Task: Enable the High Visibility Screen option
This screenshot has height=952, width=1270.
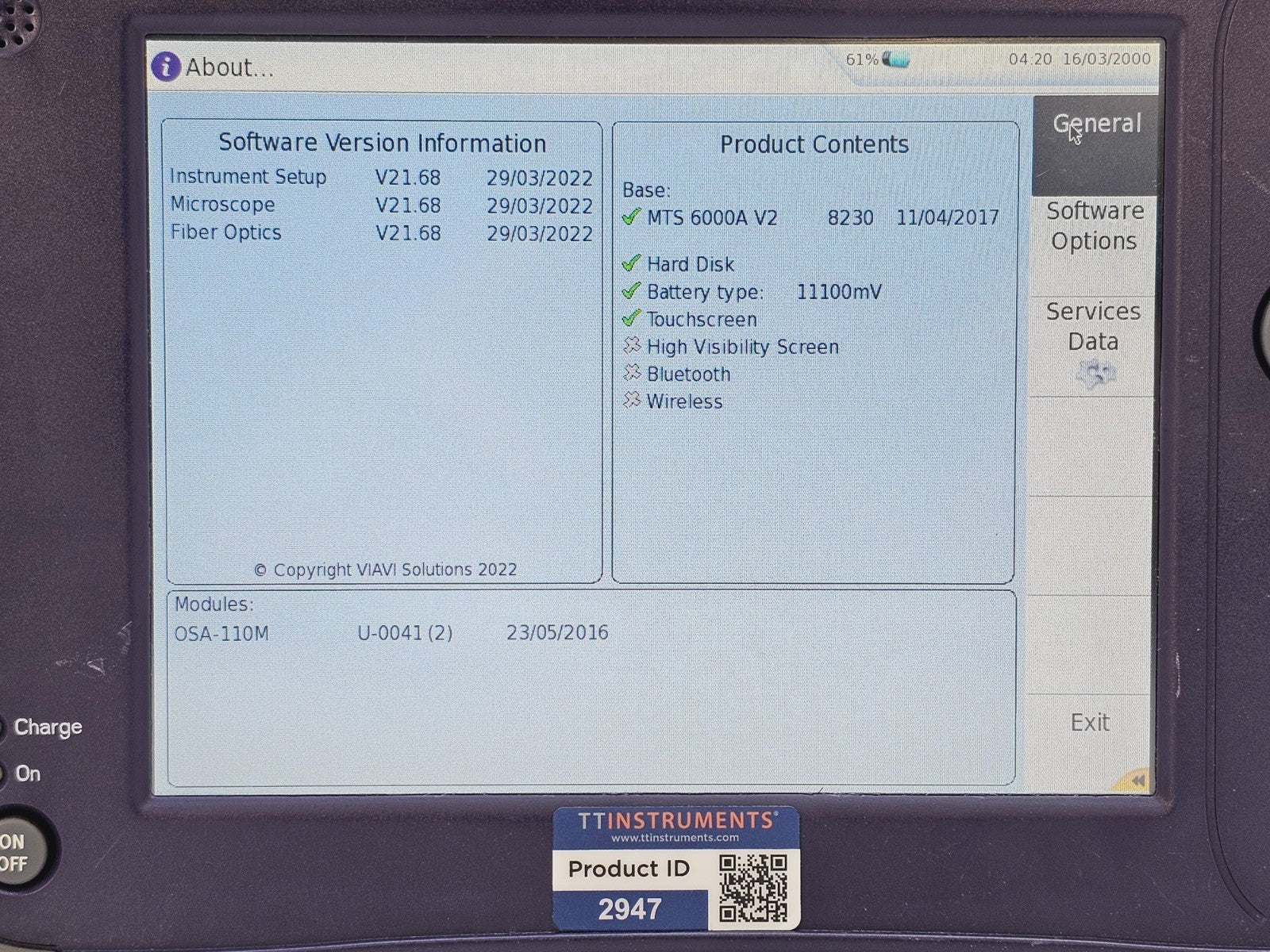Action: [x=631, y=346]
